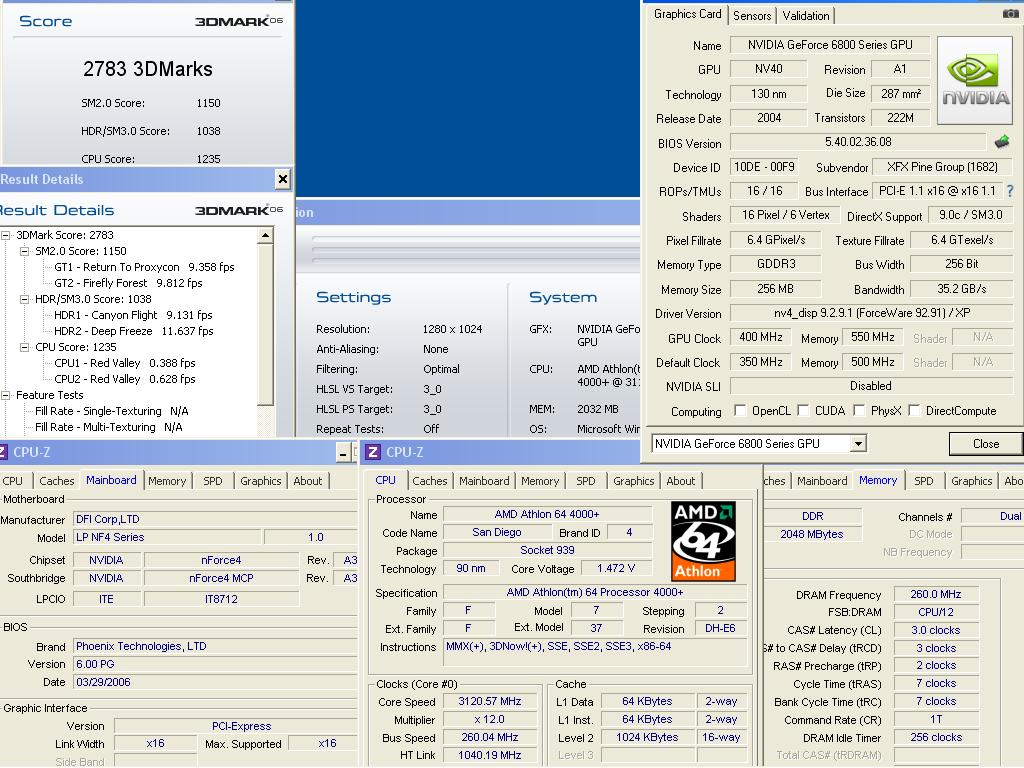Click the NVIDIA logo in GPU-Z
This screenshot has width=1024, height=768.
(x=975, y=80)
